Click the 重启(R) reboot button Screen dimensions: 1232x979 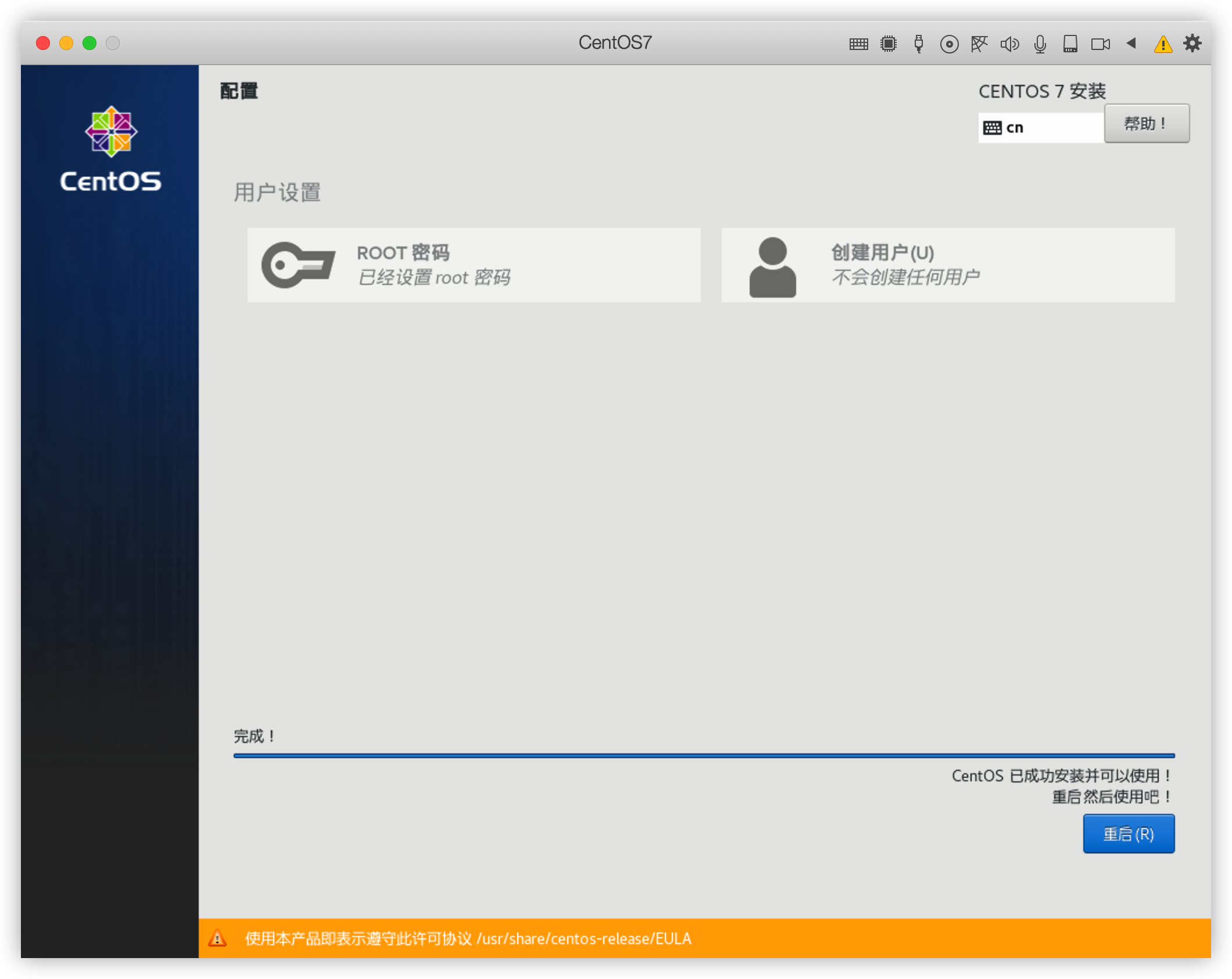(1128, 834)
